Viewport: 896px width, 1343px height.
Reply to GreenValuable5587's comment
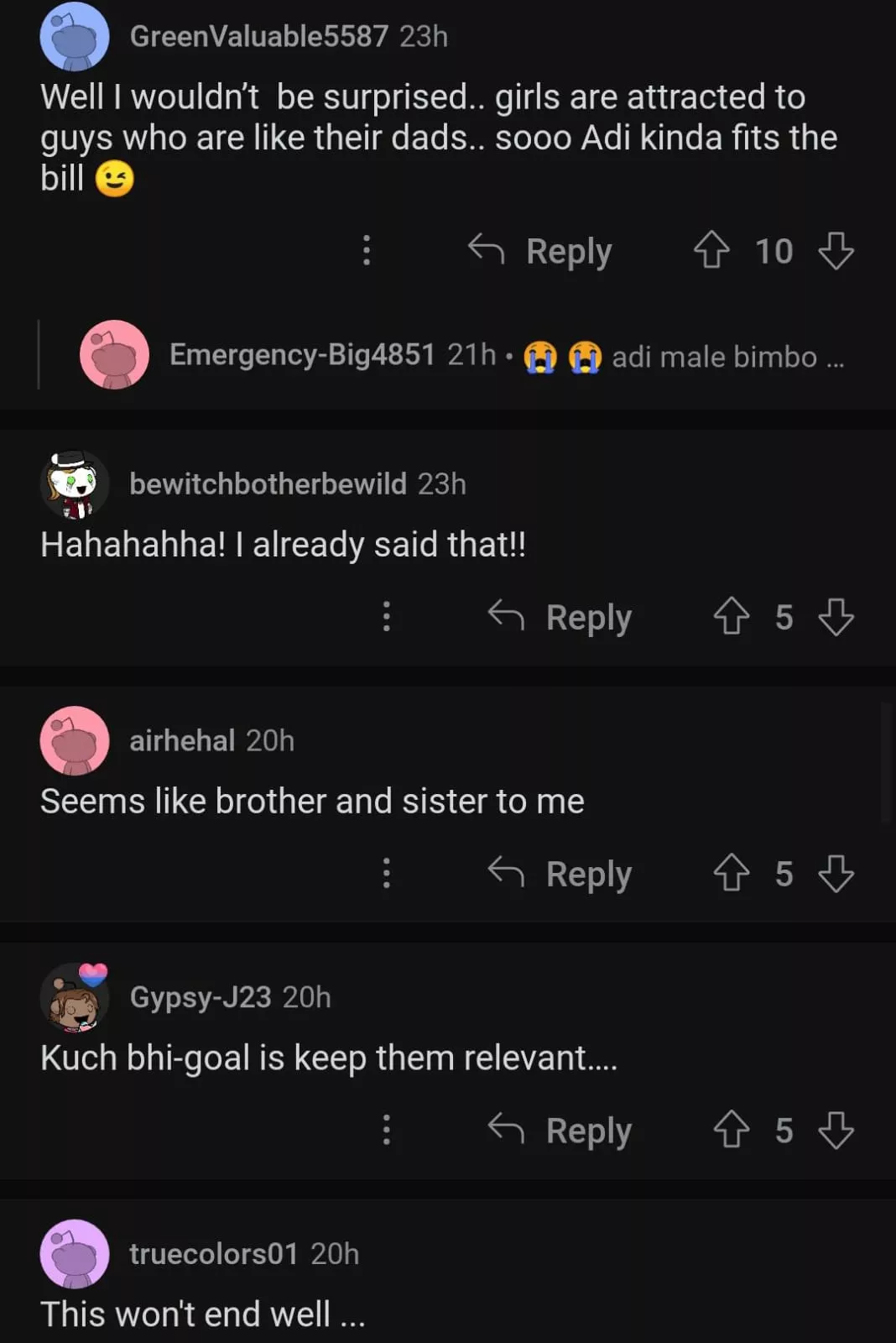(x=541, y=250)
